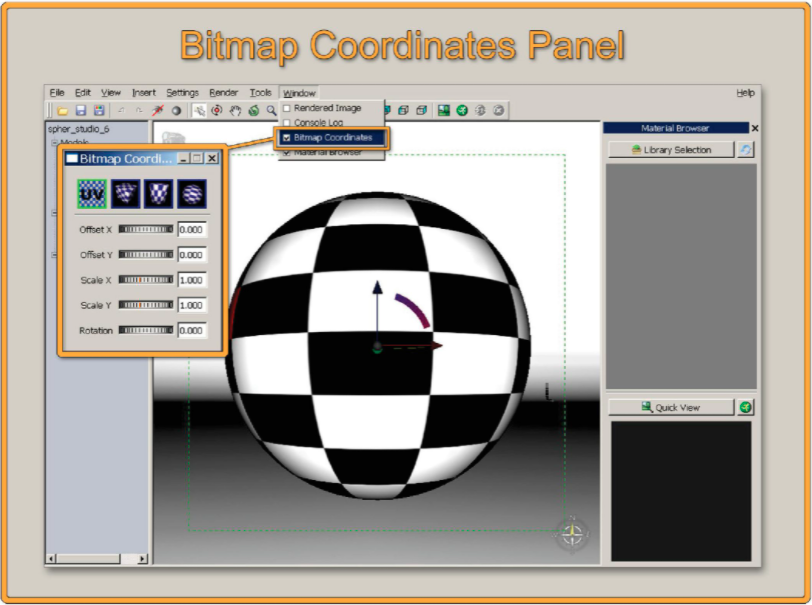Image resolution: width=812 pixels, height=605 pixels.
Task: Select UV mapping mode
Action: (92, 194)
